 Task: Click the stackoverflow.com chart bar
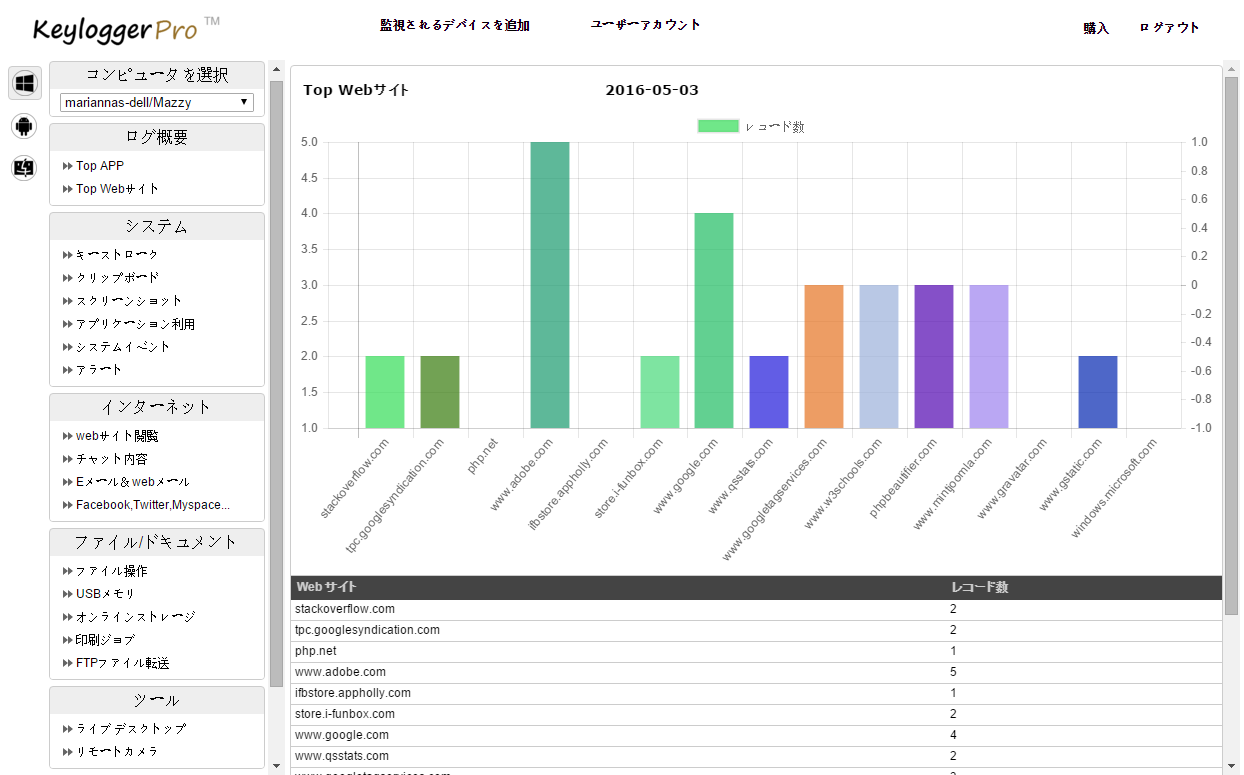385,392
